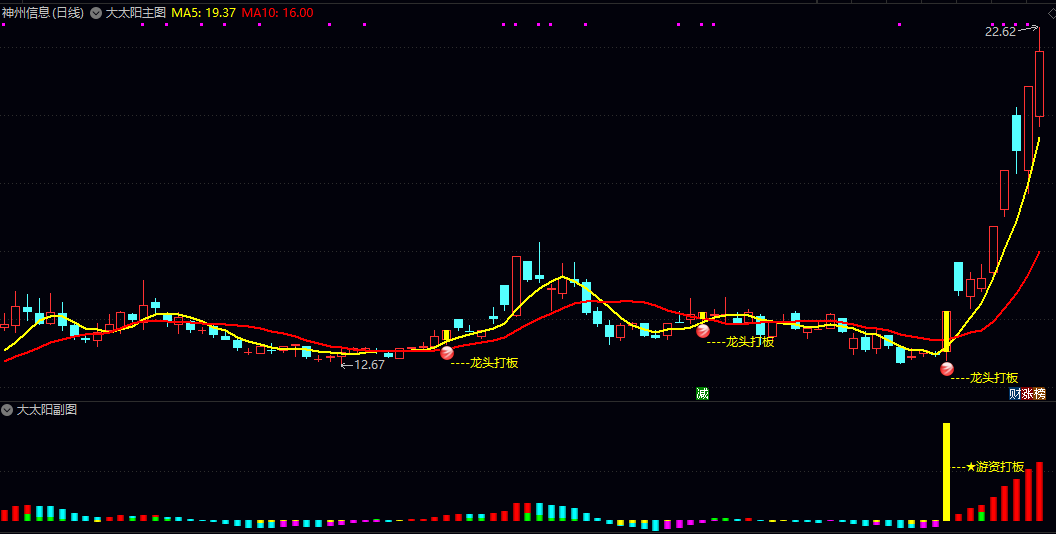Image resolution: width=1056 pixels, height=534 pixels.
Task: Click the red 涨 badge
Action: click(1027, 394)
